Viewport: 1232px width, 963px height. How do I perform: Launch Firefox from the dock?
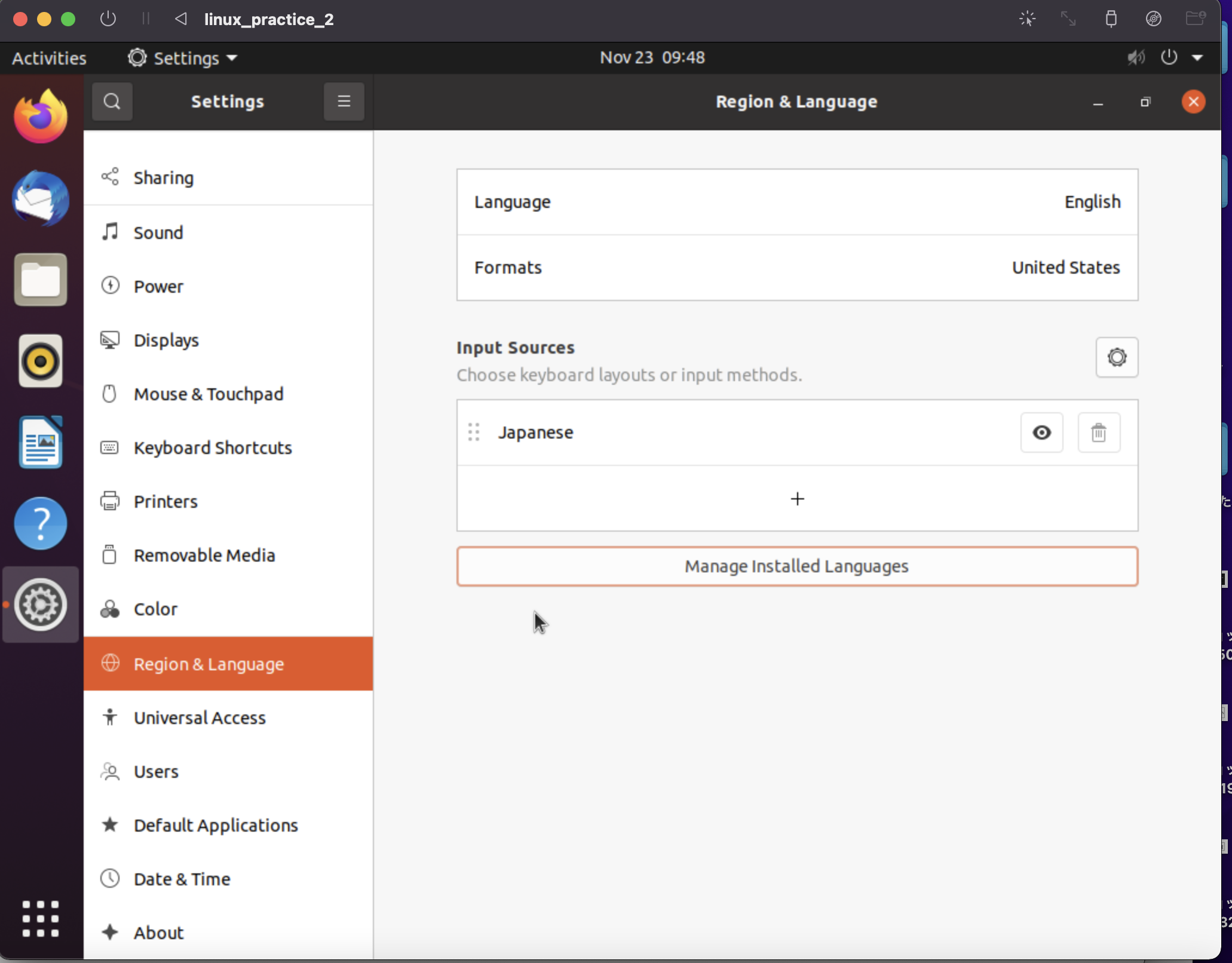(41, 117)
